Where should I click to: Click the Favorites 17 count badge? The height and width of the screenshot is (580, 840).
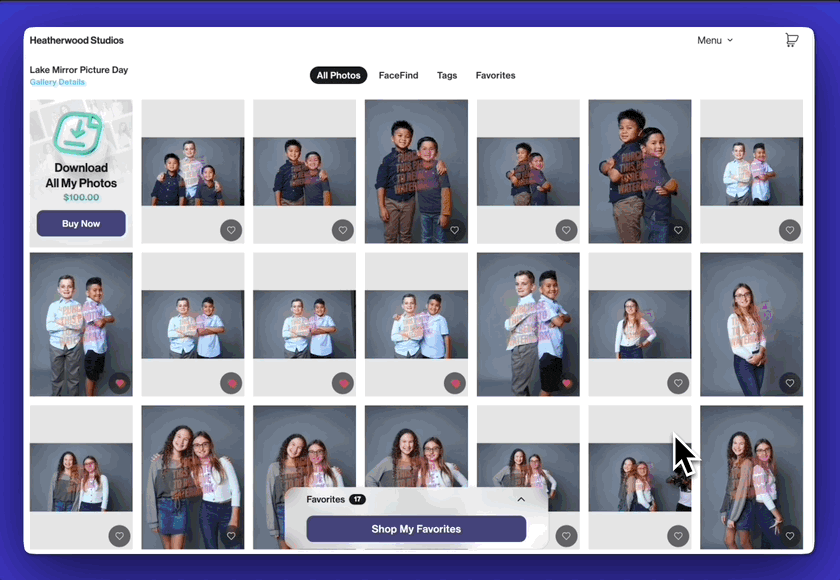pyautogui.click(x=357, y=499)
